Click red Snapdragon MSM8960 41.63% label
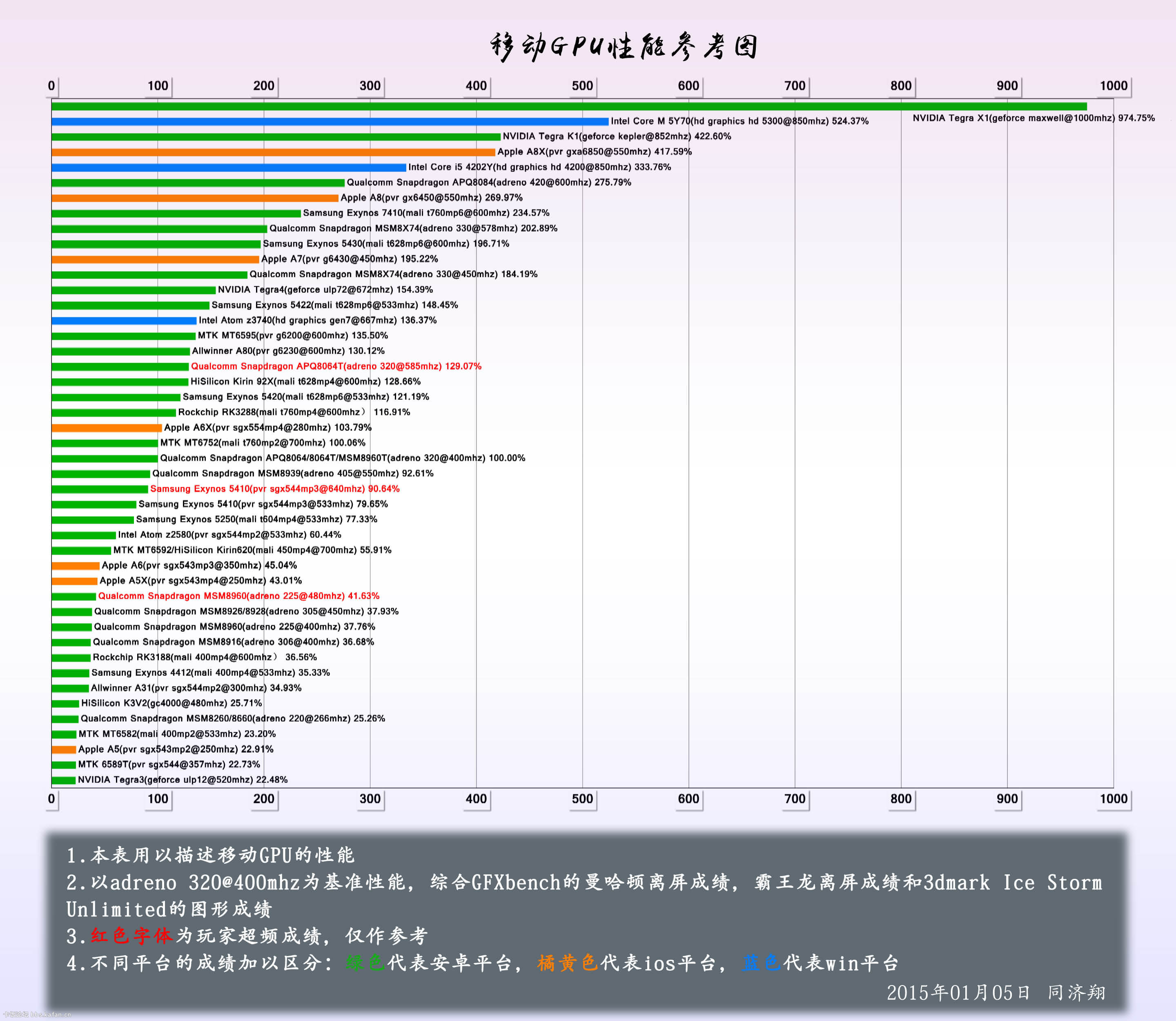 [239, 596]
